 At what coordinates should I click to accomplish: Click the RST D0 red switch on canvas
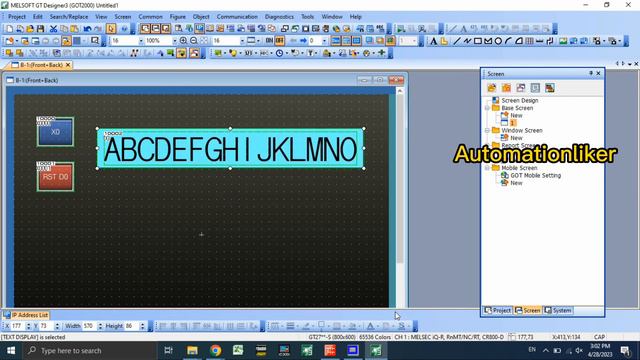[56, 177]
